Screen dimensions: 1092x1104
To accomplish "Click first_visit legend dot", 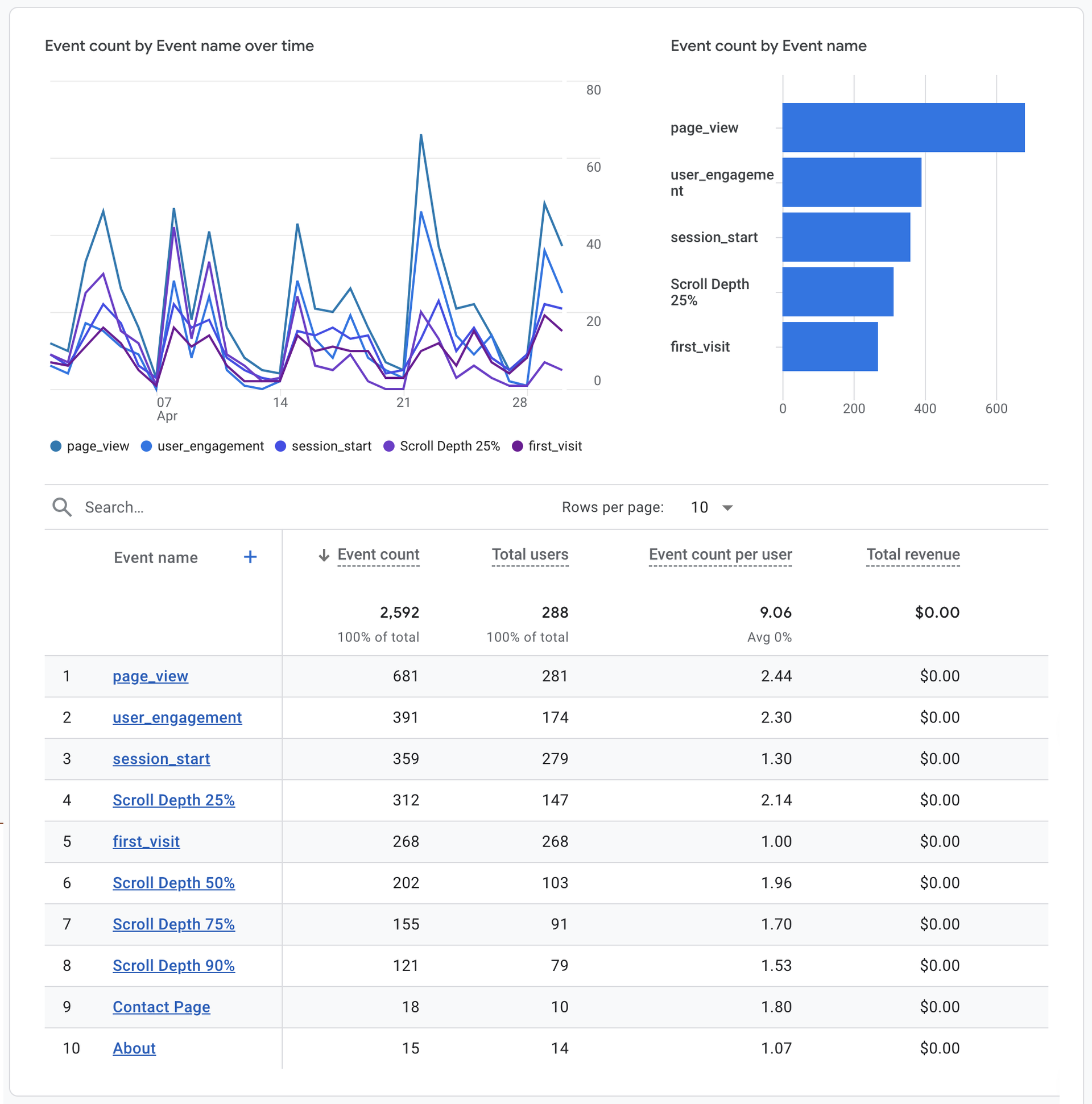I will click(517, 446).
